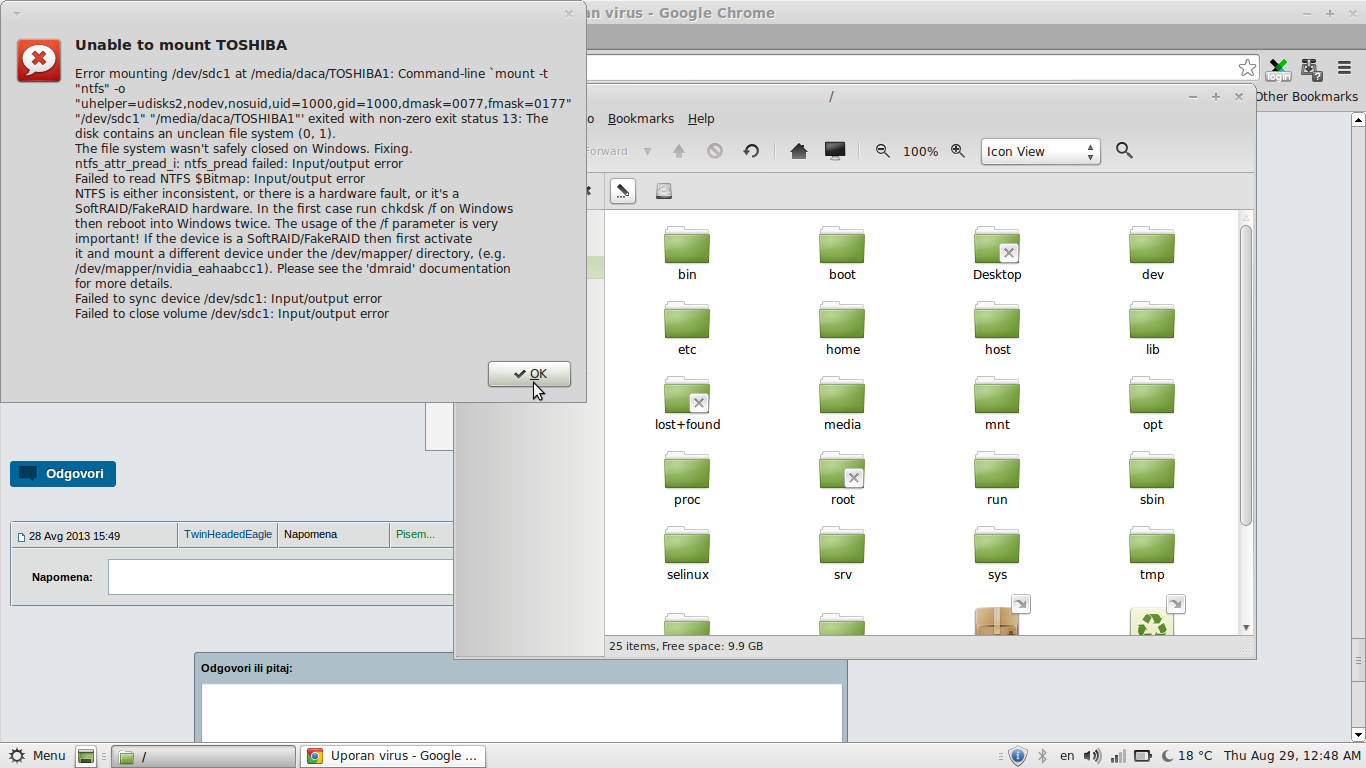Select the selinux folder
This screenshot has height=768, width=1366.
(x=687, y=554)
